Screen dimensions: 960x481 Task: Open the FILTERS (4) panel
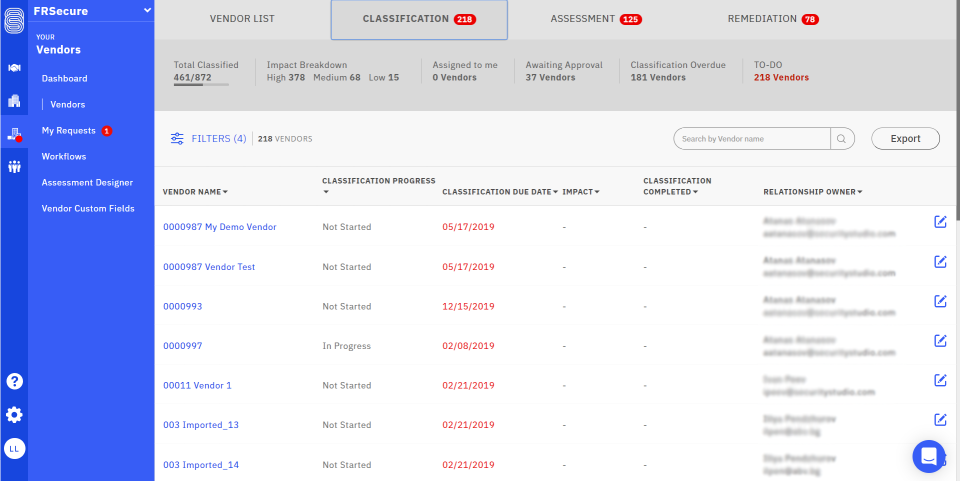point(219,139)
